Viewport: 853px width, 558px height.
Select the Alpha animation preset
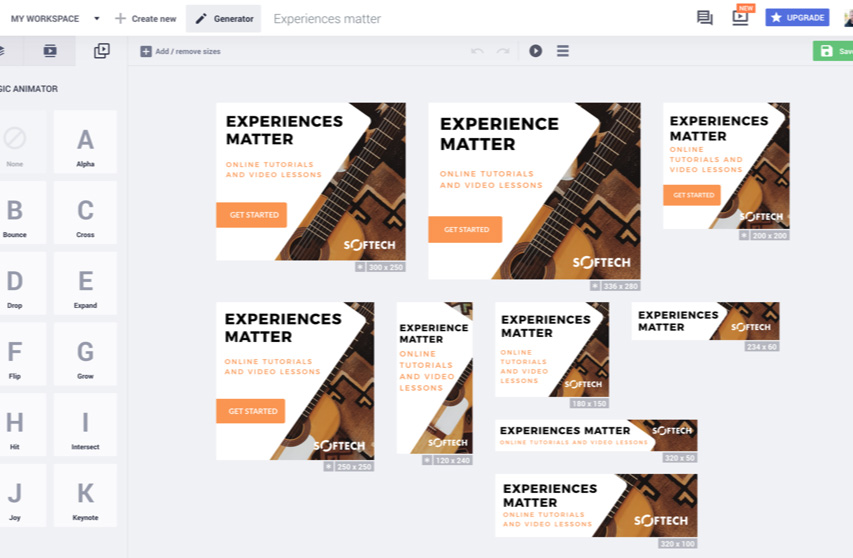85,142
